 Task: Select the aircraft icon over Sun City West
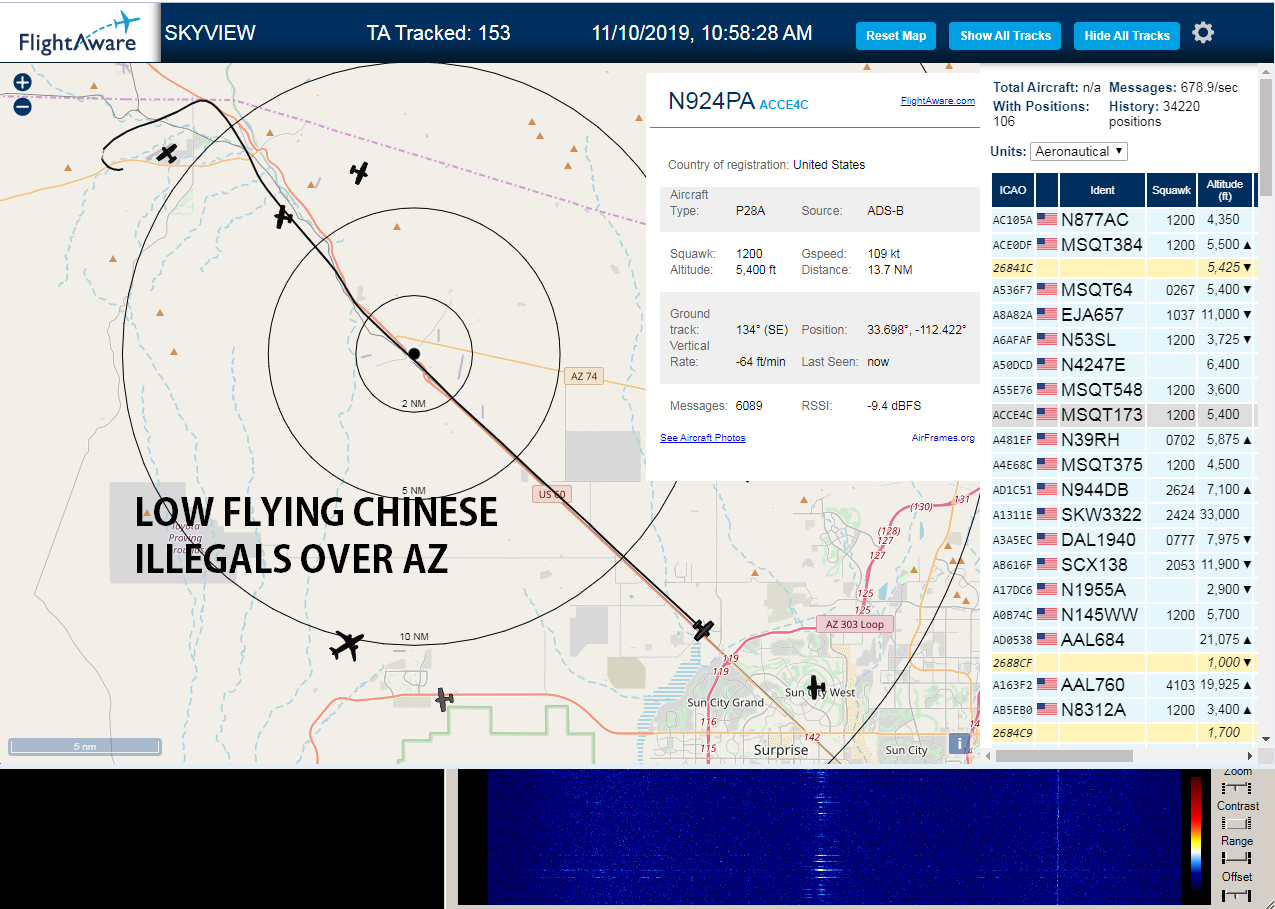coord(817,687)
